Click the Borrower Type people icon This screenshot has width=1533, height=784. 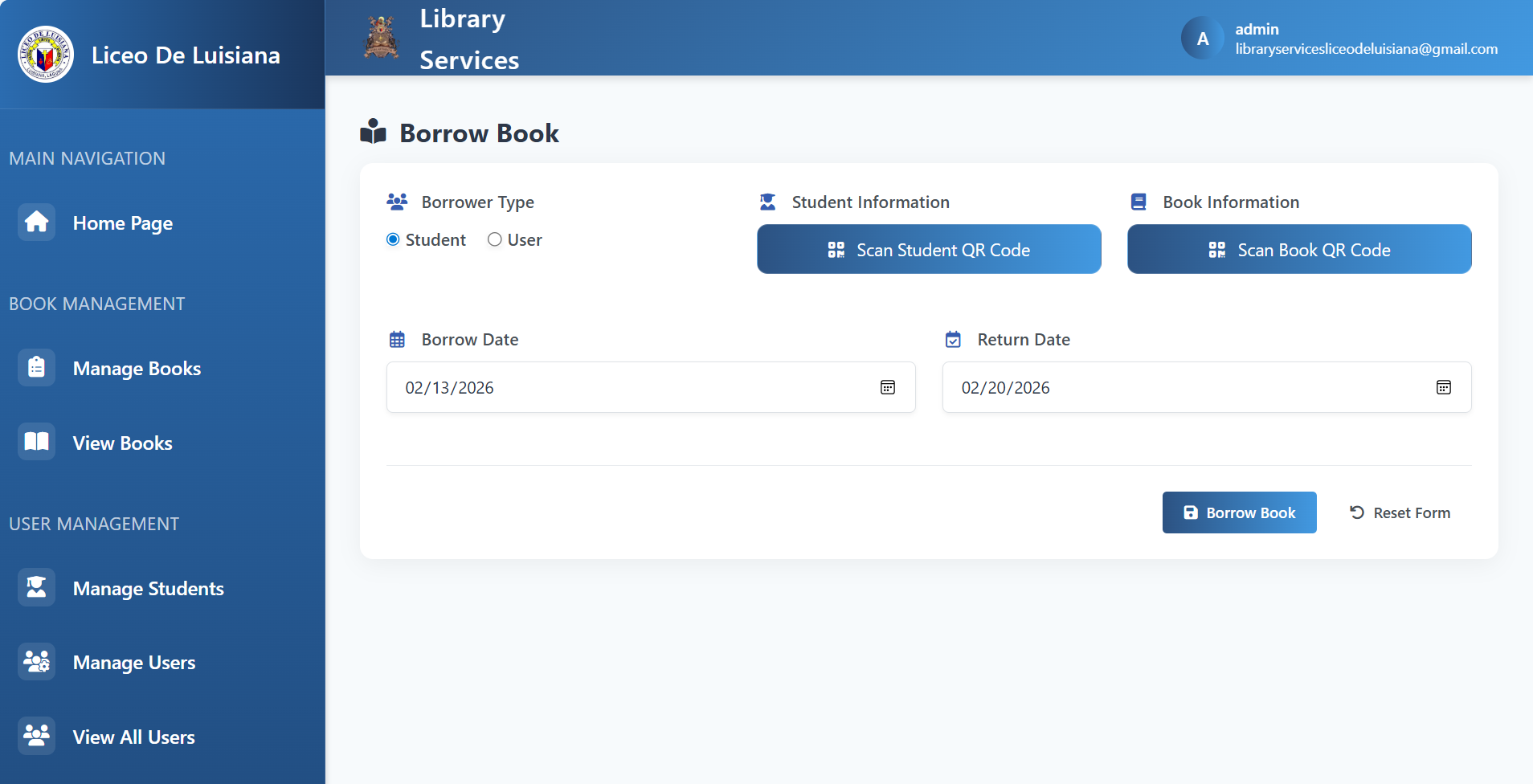click(397, 202)
